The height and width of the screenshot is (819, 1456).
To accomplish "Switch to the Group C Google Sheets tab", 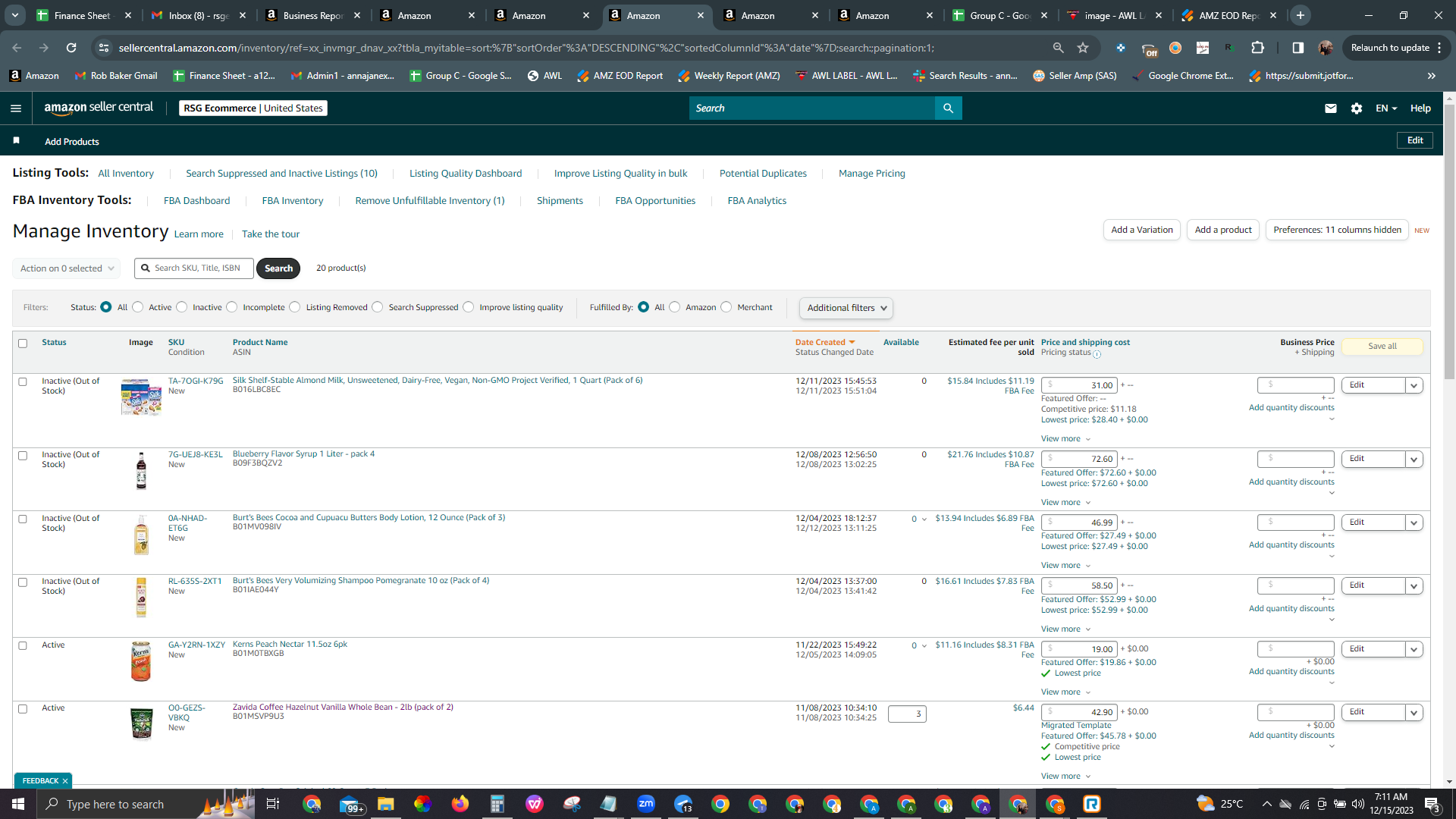I will (1000, 15).
